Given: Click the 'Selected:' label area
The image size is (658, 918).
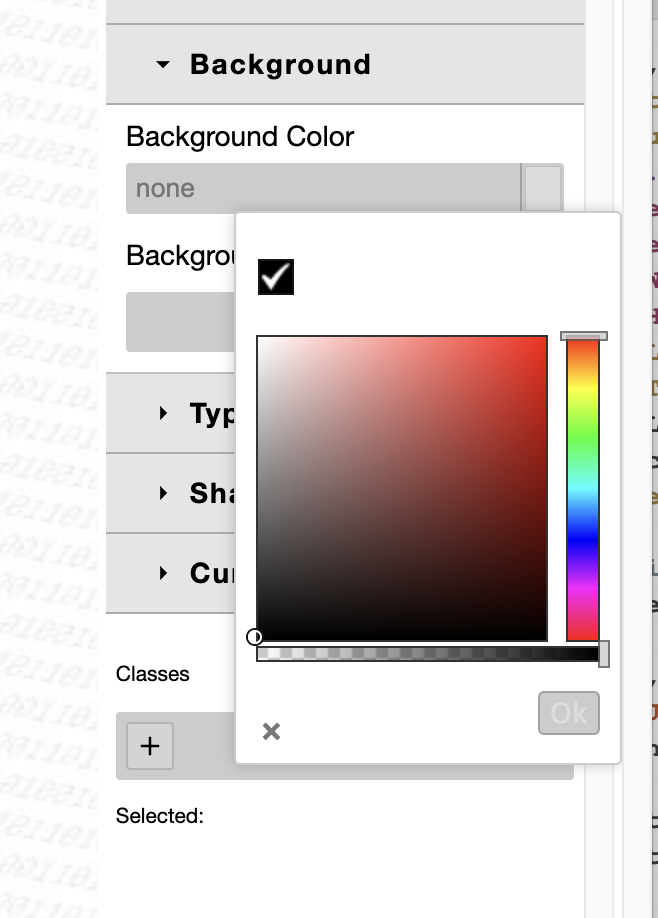Looking at the screenshot, I should [159, 816].
